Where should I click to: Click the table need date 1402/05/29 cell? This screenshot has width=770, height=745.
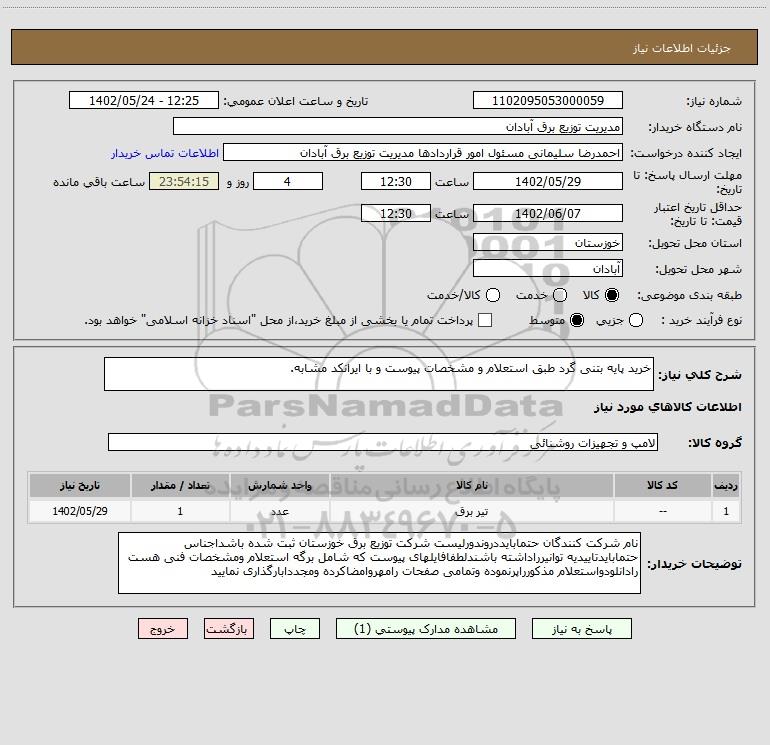[80, 511]
